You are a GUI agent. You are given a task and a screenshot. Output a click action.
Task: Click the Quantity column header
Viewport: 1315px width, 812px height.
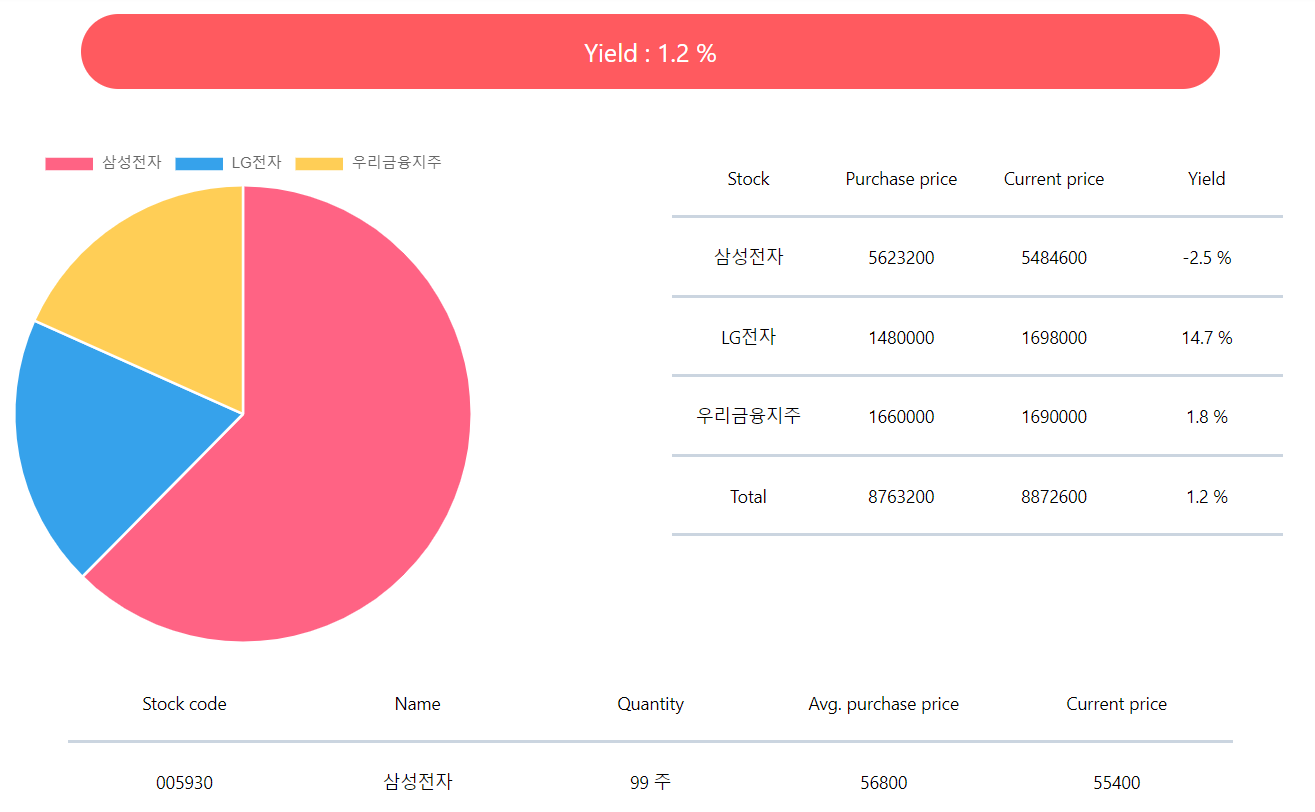(x=650, y=704)
